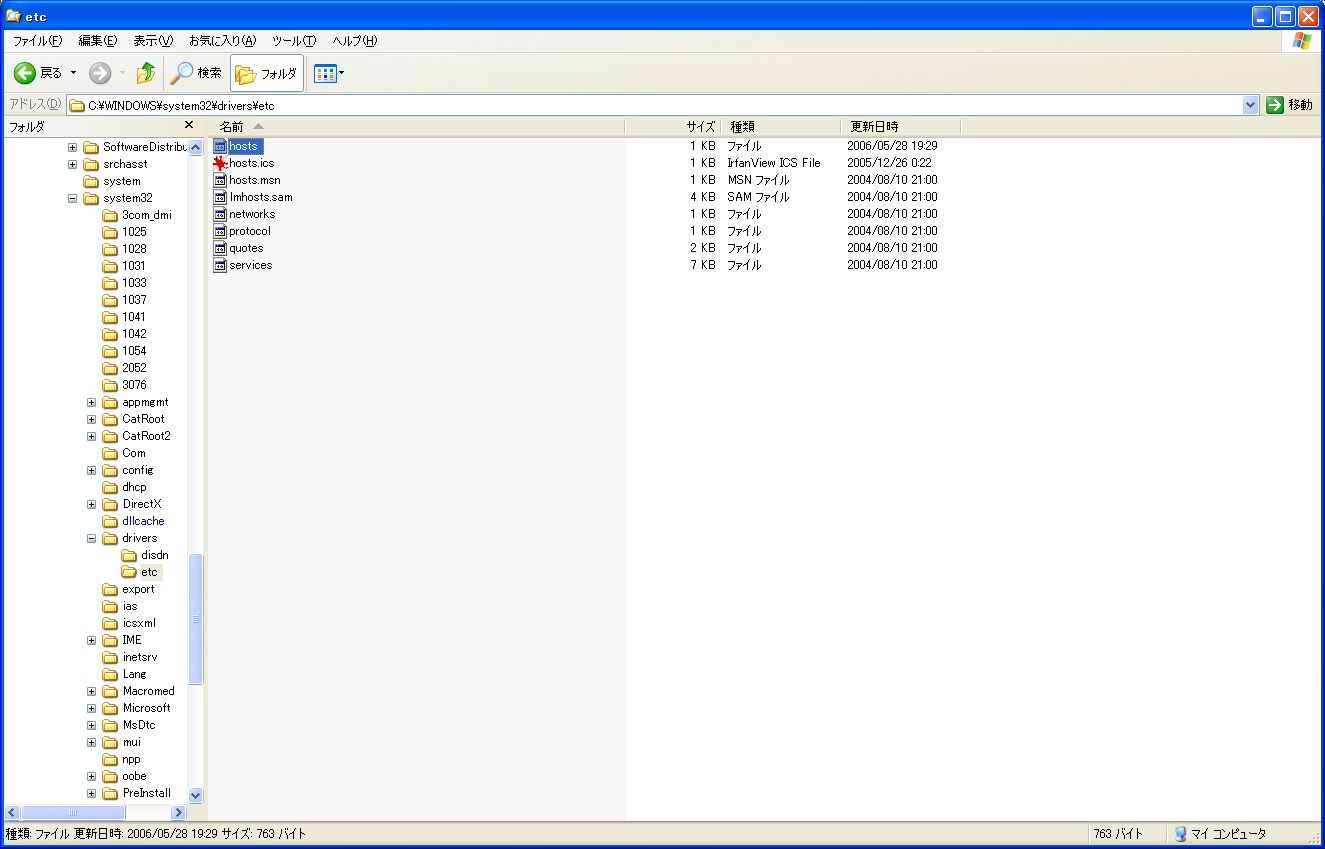Viewport: 1325px width, 849px height.
Task: Open the ツール(T) menu
Action: click(293, 41)
